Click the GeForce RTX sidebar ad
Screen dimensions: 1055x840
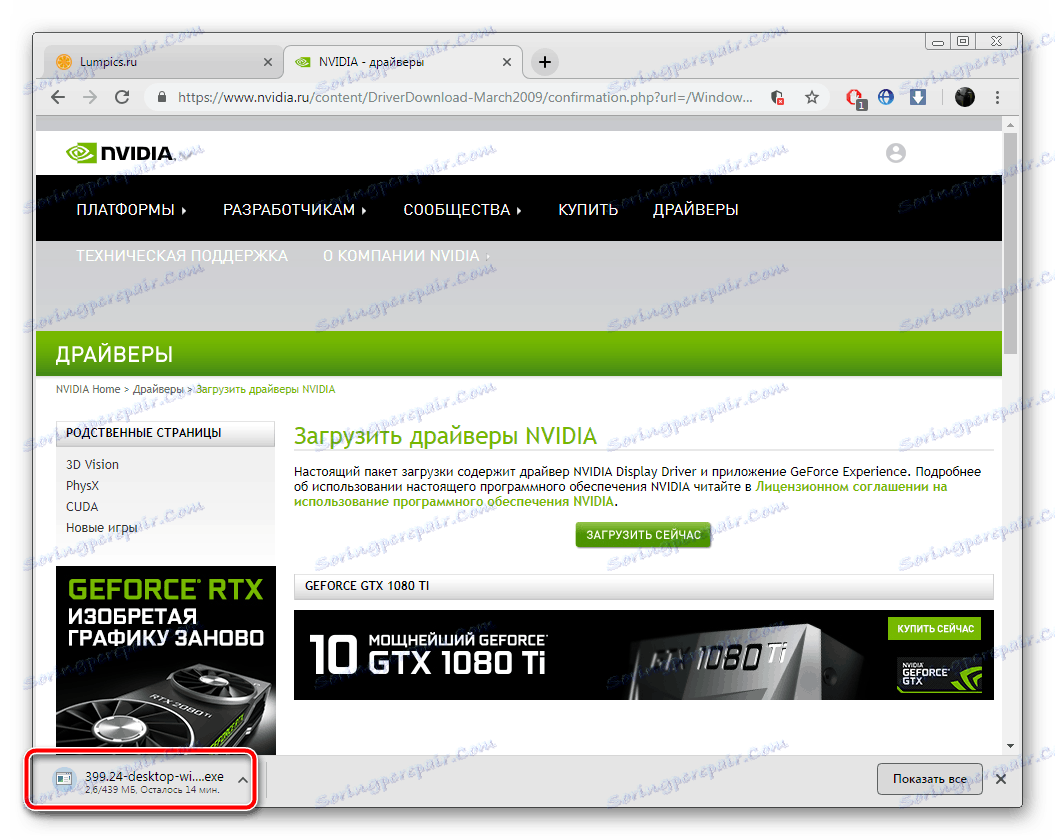(166, 660)
